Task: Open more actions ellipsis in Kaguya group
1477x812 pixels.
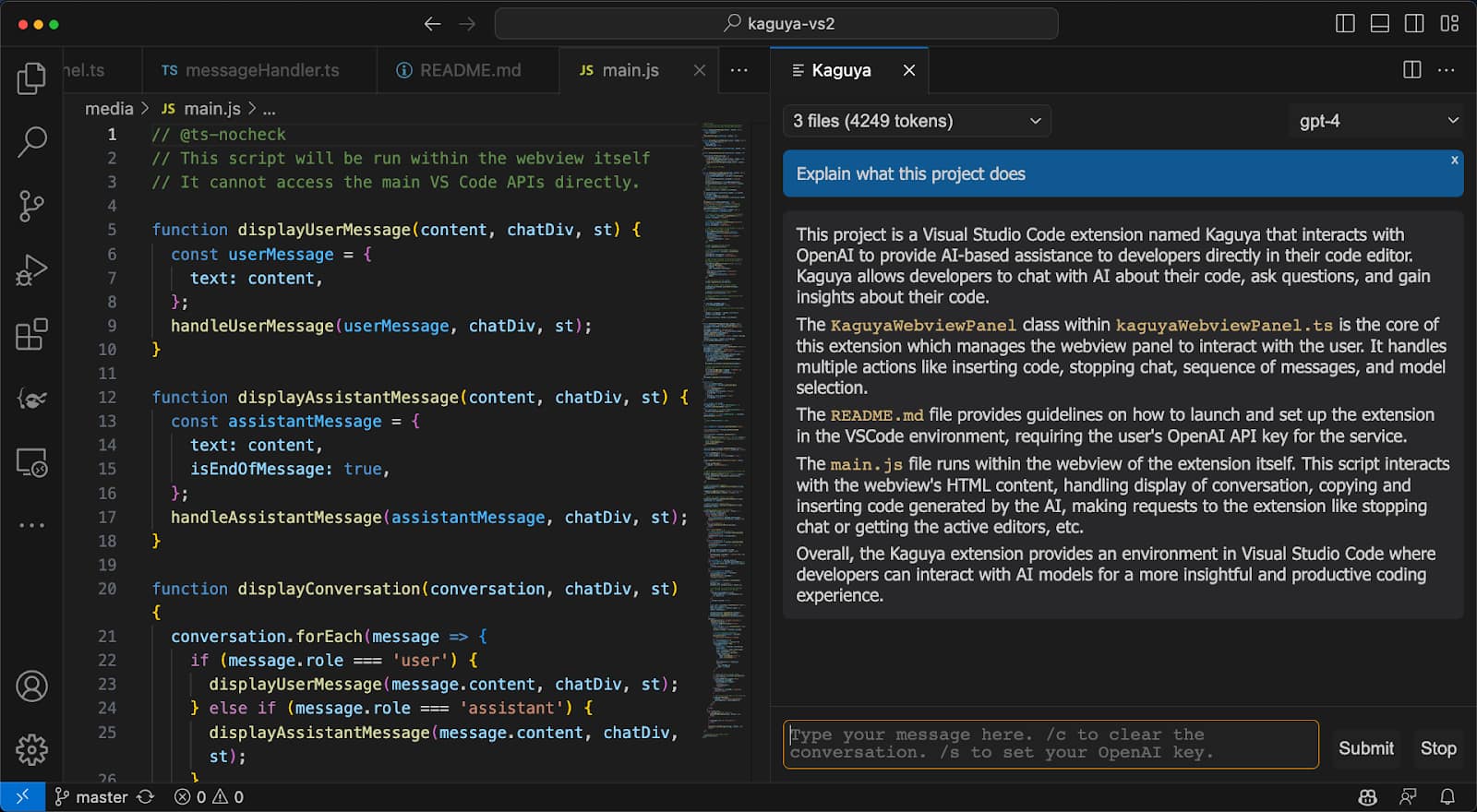Action: point(1447,70)
